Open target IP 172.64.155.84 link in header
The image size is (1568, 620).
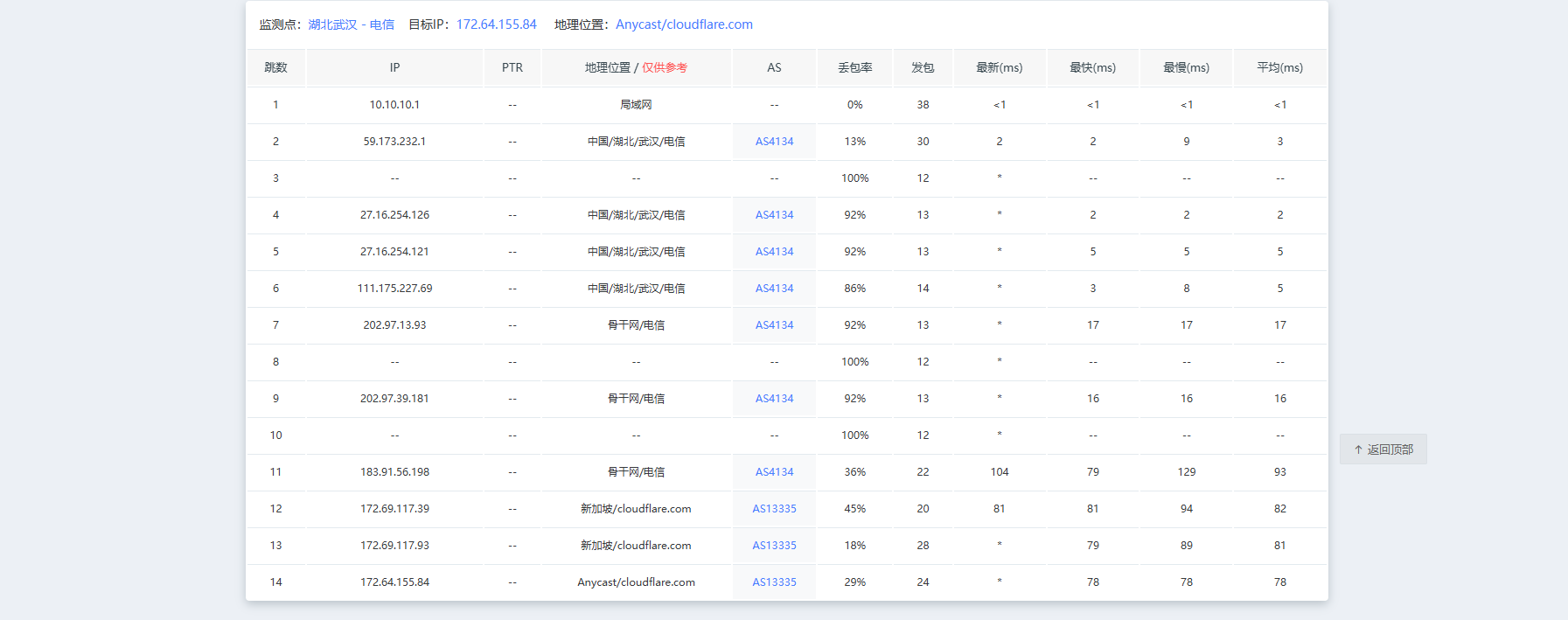[x=496, y=24]
